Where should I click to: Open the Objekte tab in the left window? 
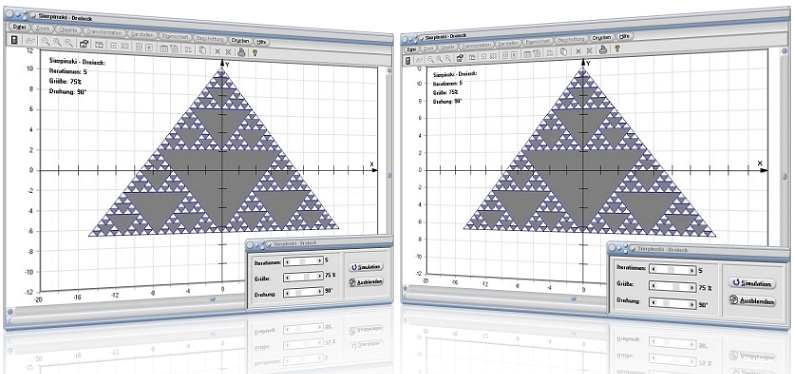click(x=68, y=30)
